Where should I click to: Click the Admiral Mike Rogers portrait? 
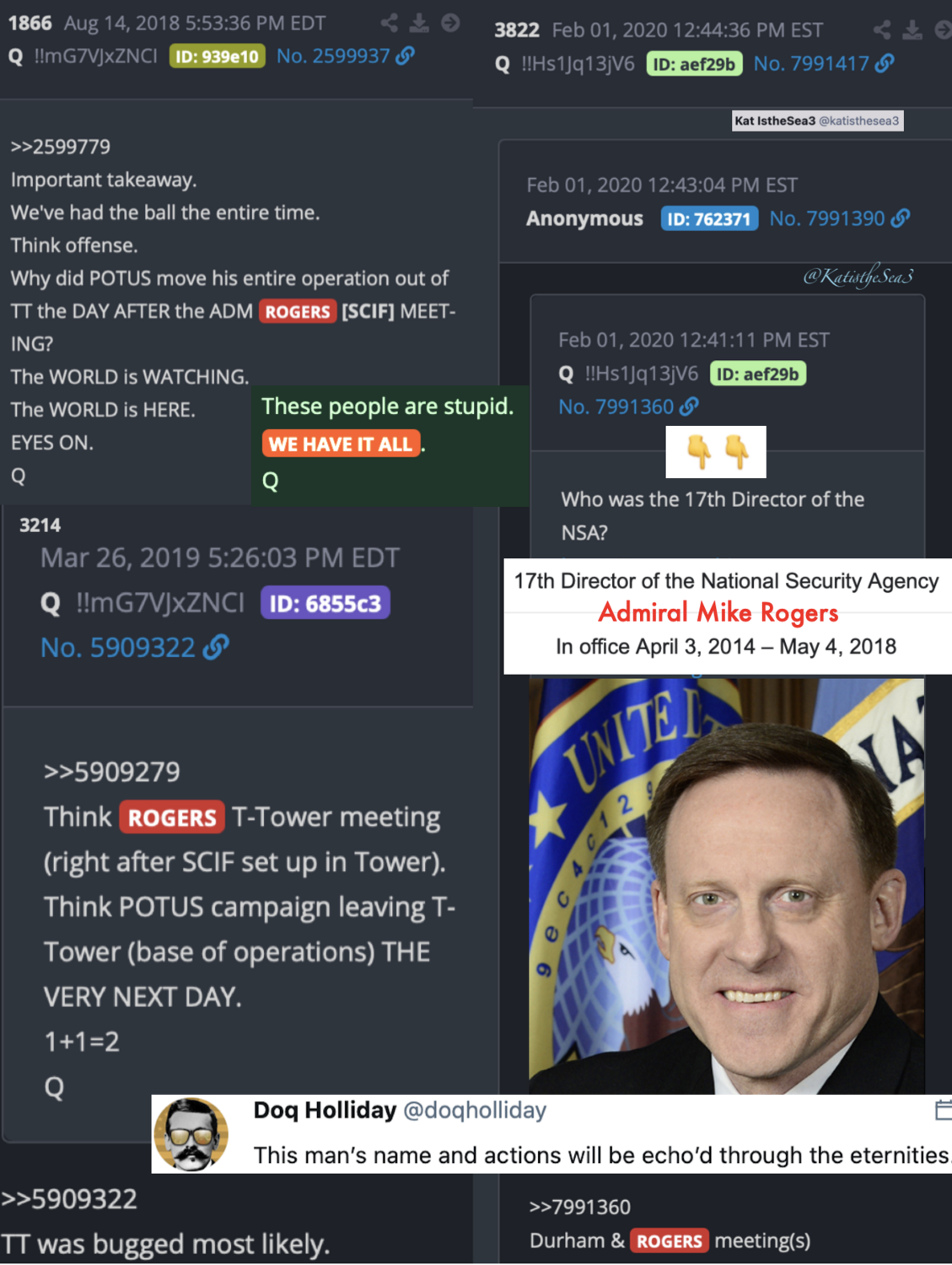tap(726, 886)
